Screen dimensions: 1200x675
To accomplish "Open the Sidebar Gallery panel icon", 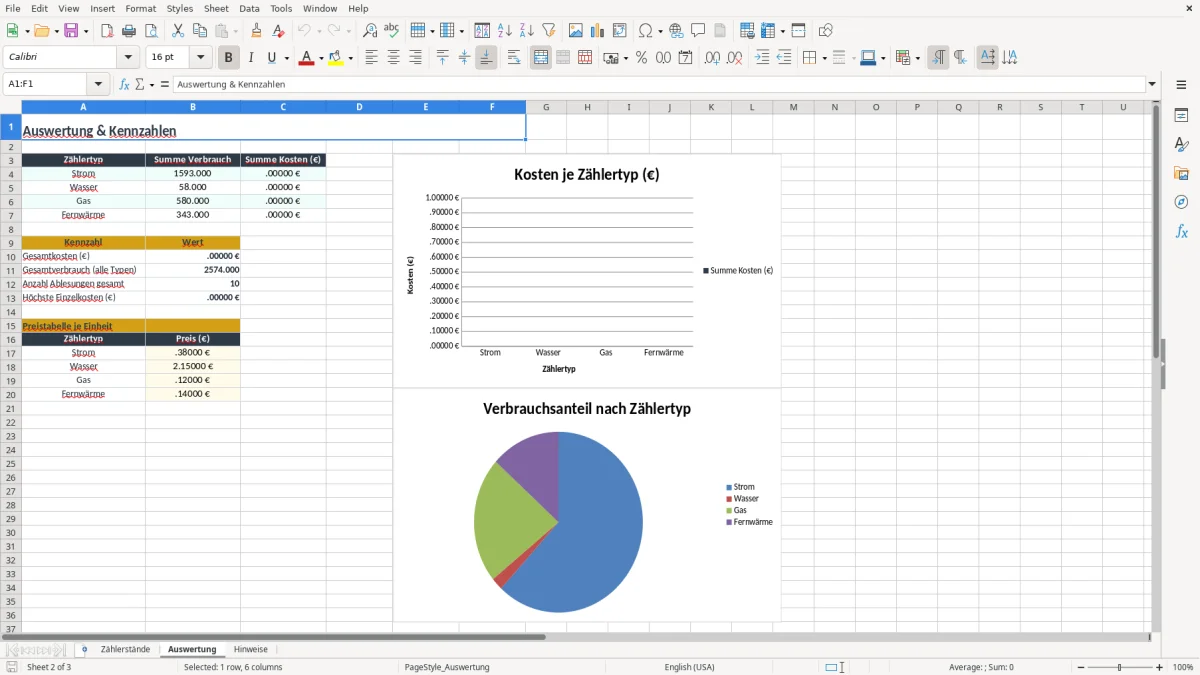I will [x=1181, y=174].
